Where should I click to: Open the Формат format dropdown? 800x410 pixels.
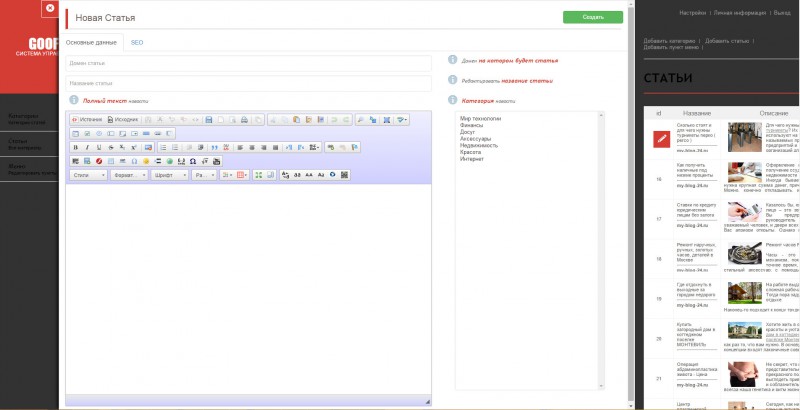point(129,175)
